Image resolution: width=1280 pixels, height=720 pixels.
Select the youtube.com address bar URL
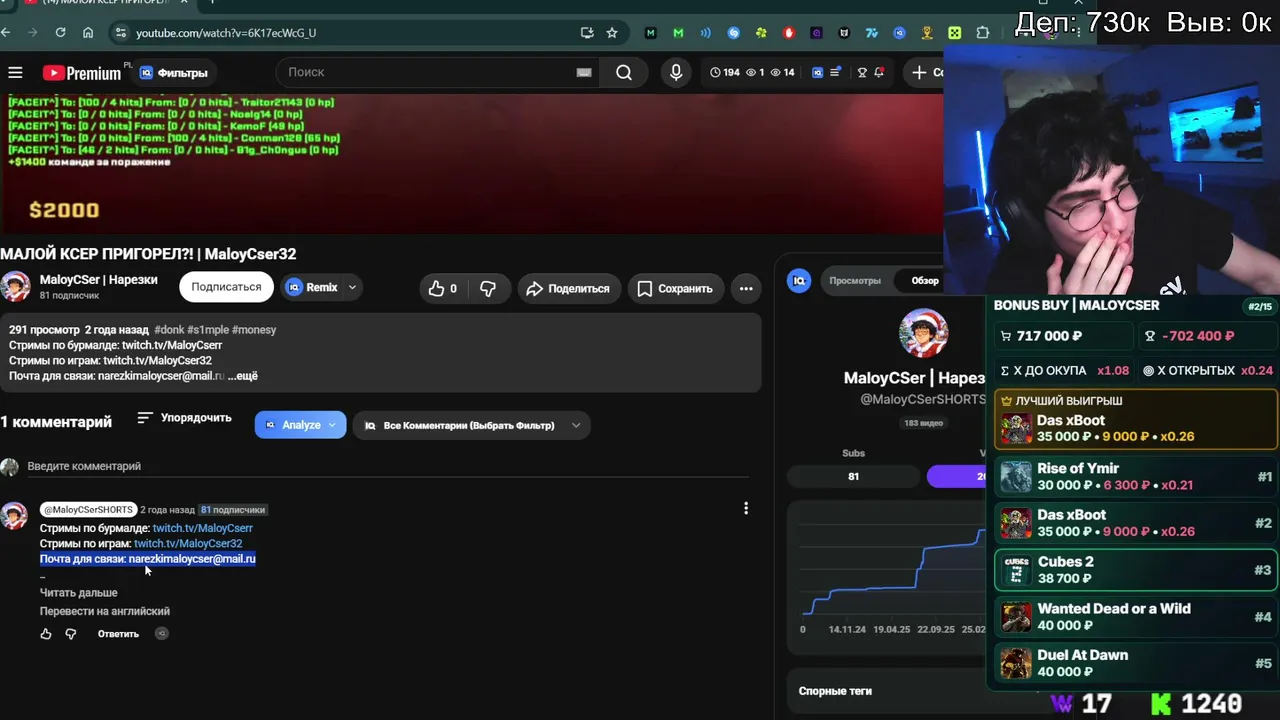tap(226, 33)
